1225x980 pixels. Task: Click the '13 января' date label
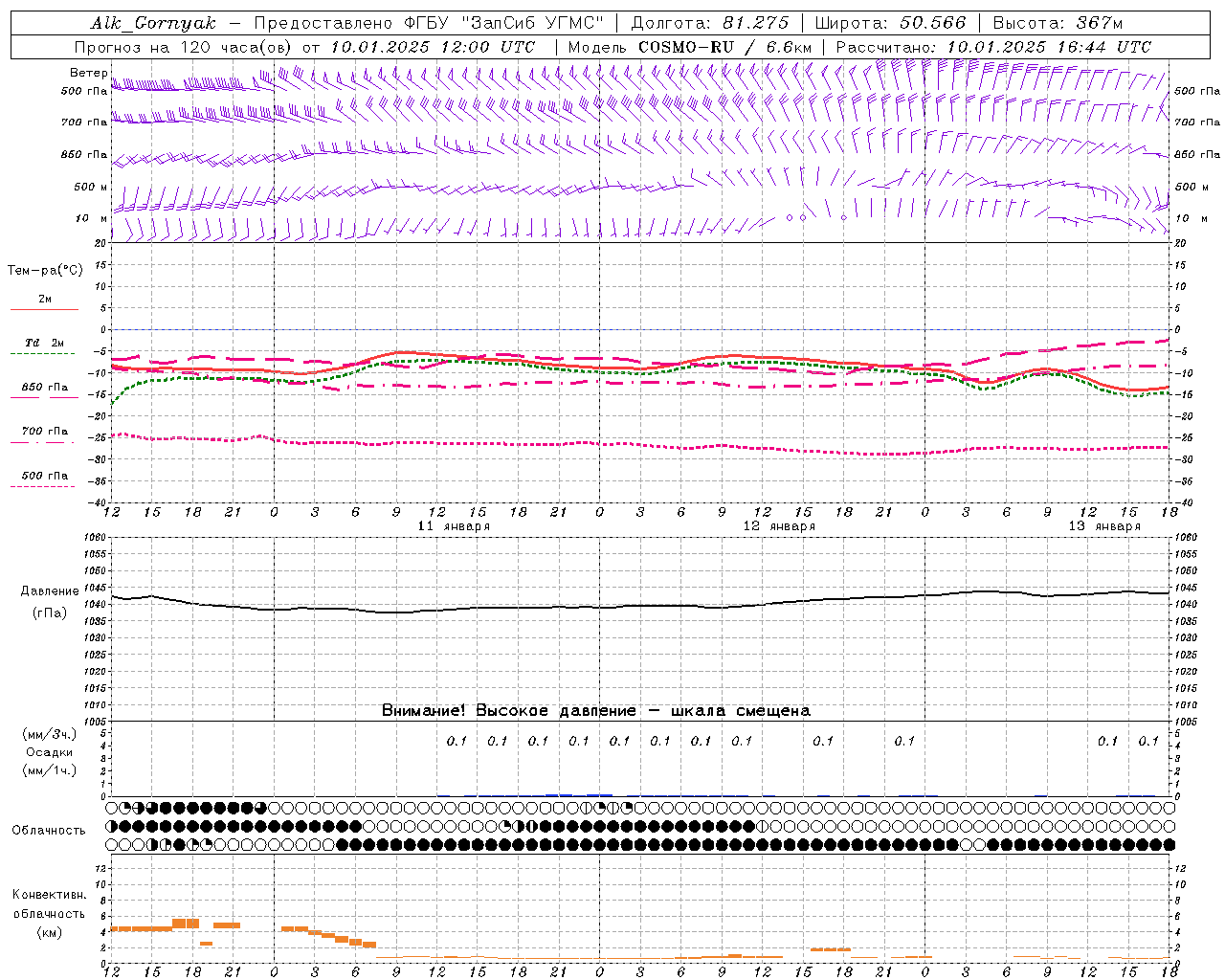pyautogui.click(x=1104, y=526)
